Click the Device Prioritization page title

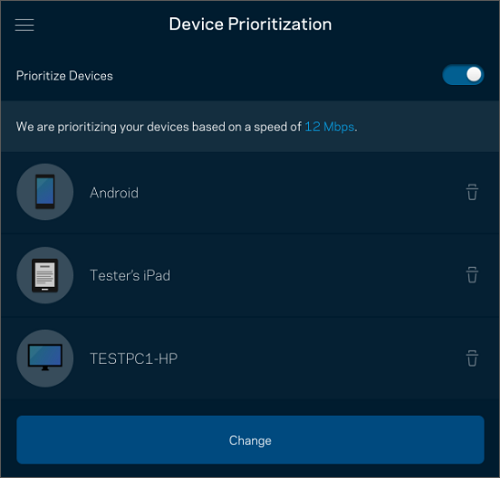[250, 24]
